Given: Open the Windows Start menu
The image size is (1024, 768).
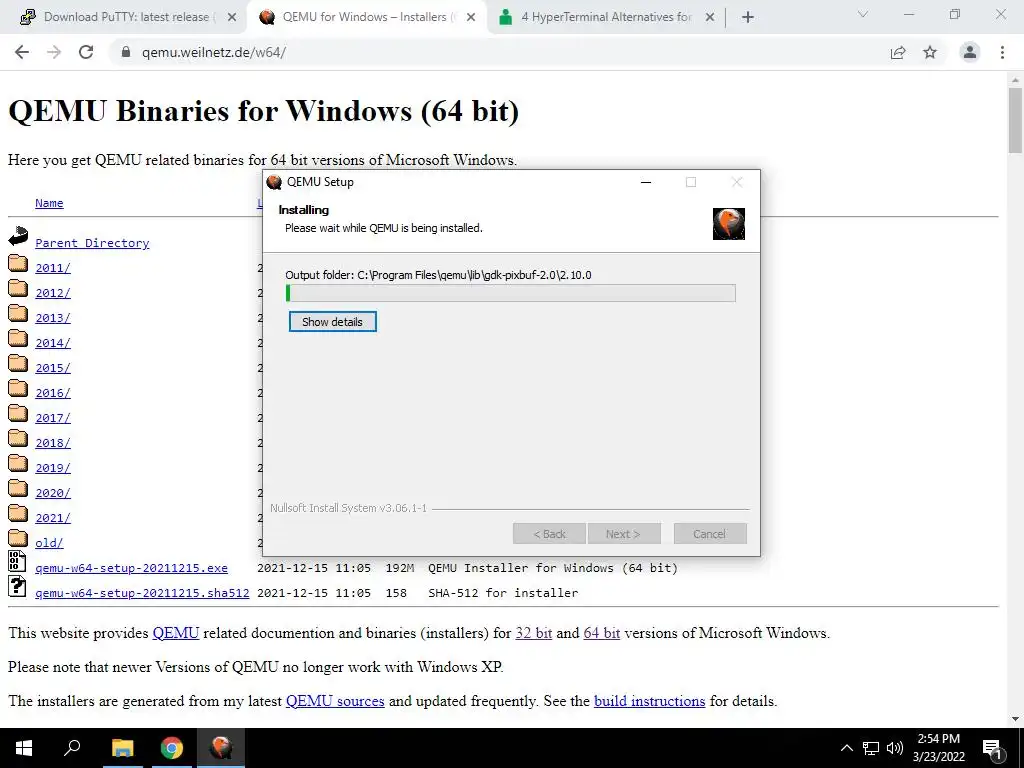Looking at the screenshot, I should [24, 748].
